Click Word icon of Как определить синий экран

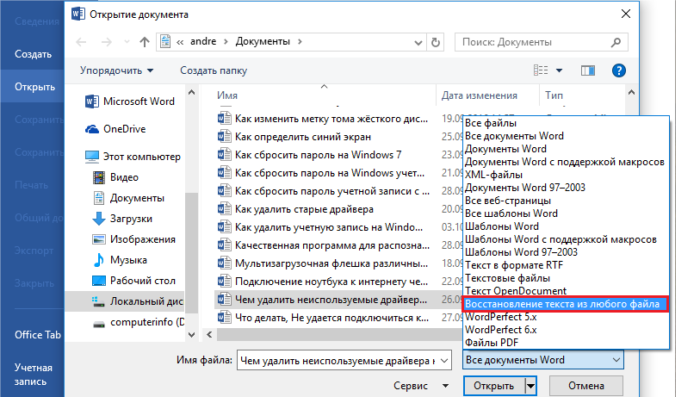pyautogui.click(x=224, y=137)
